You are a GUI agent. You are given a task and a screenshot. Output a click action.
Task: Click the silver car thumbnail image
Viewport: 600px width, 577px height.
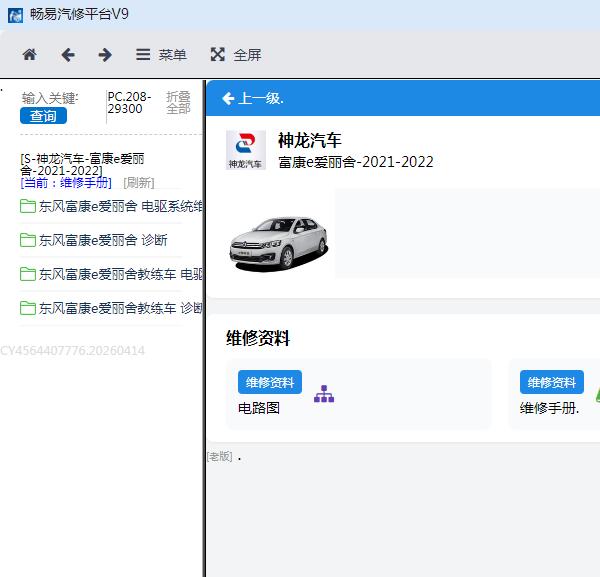pyautogui.click(x=278, y=244)
